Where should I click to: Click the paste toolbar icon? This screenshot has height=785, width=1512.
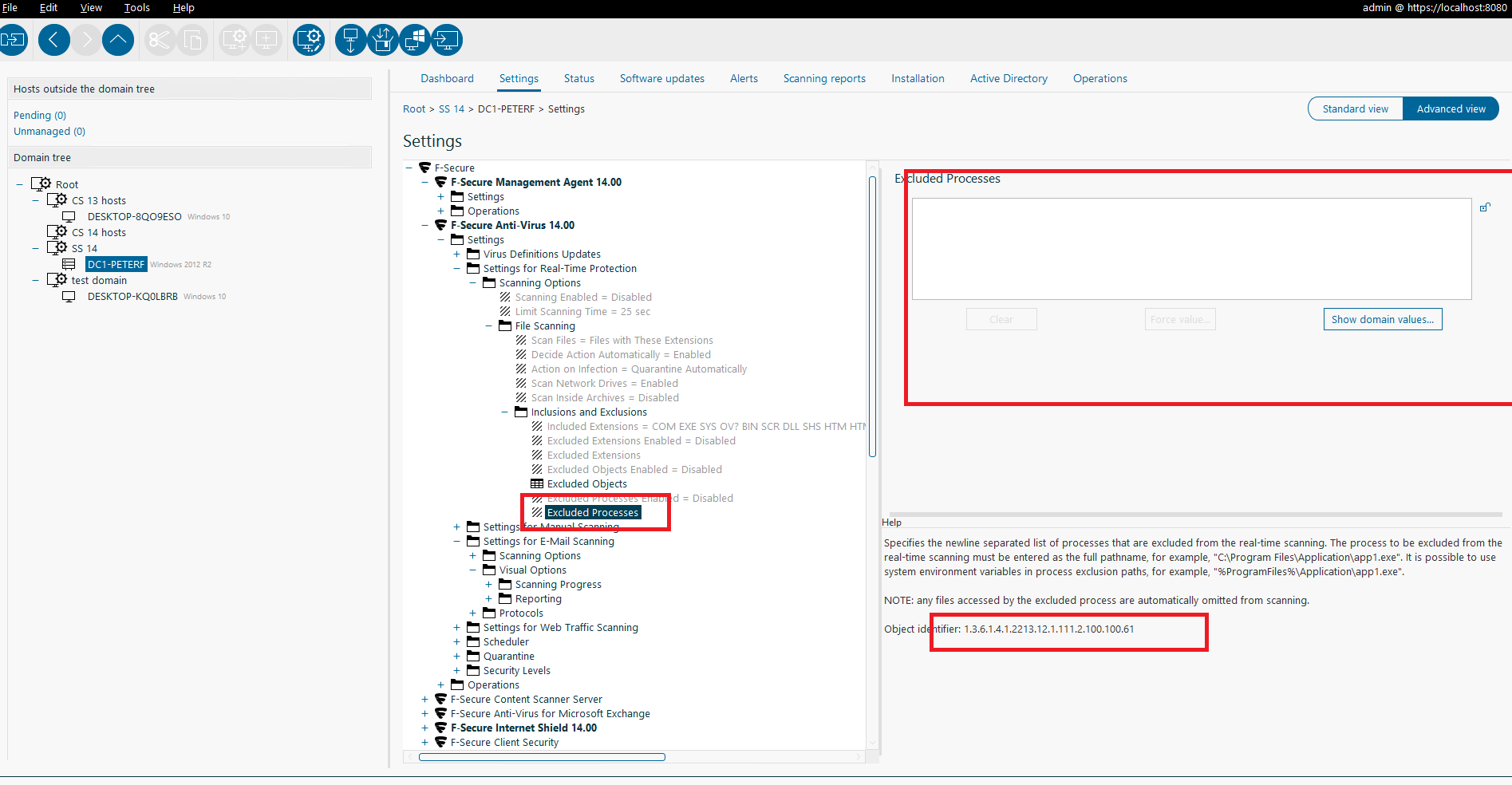tap(192, 39)
